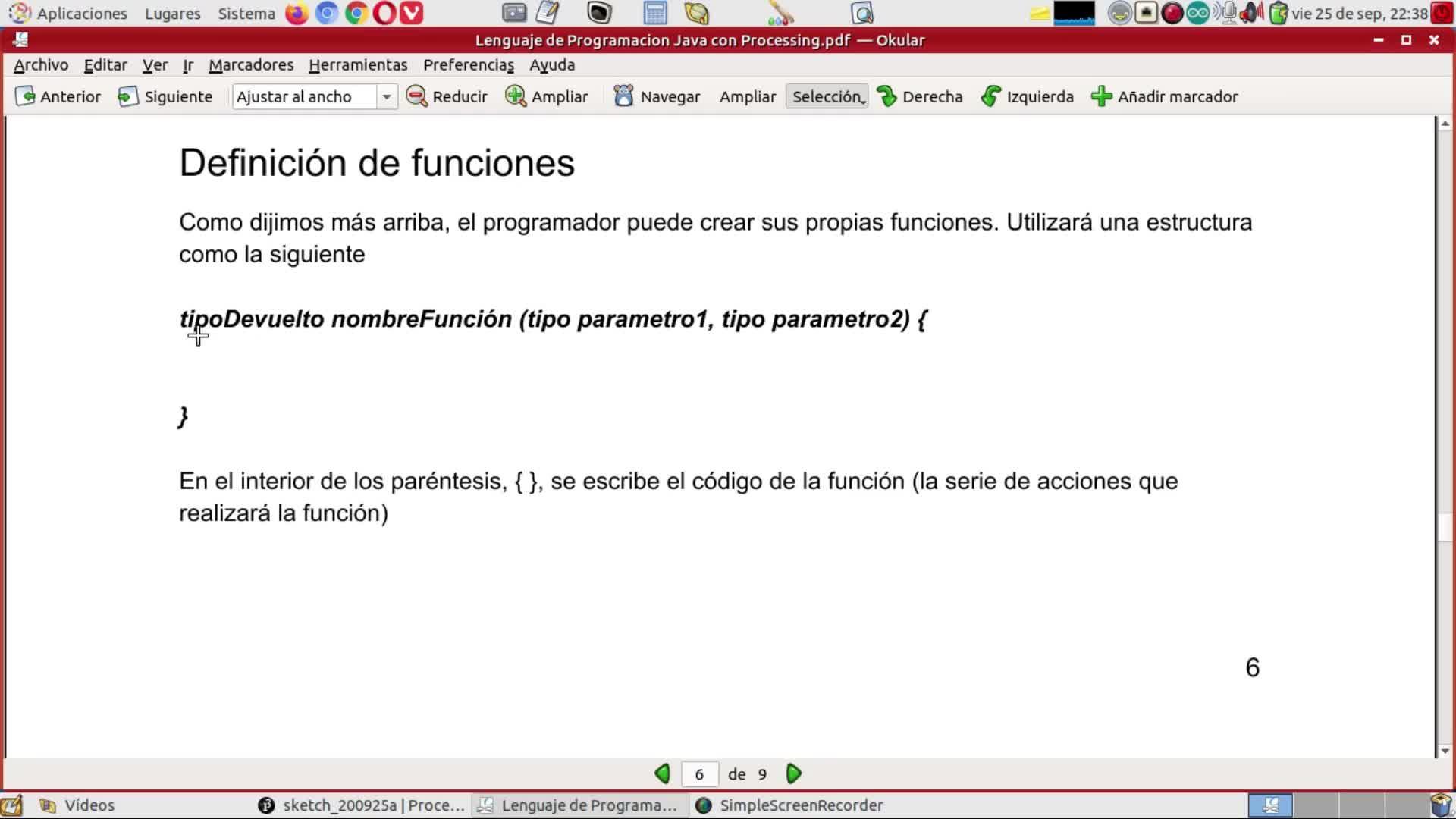
Task: Click the Ampliar zoom-in magnifier icon
Action: tap(516, 96)
